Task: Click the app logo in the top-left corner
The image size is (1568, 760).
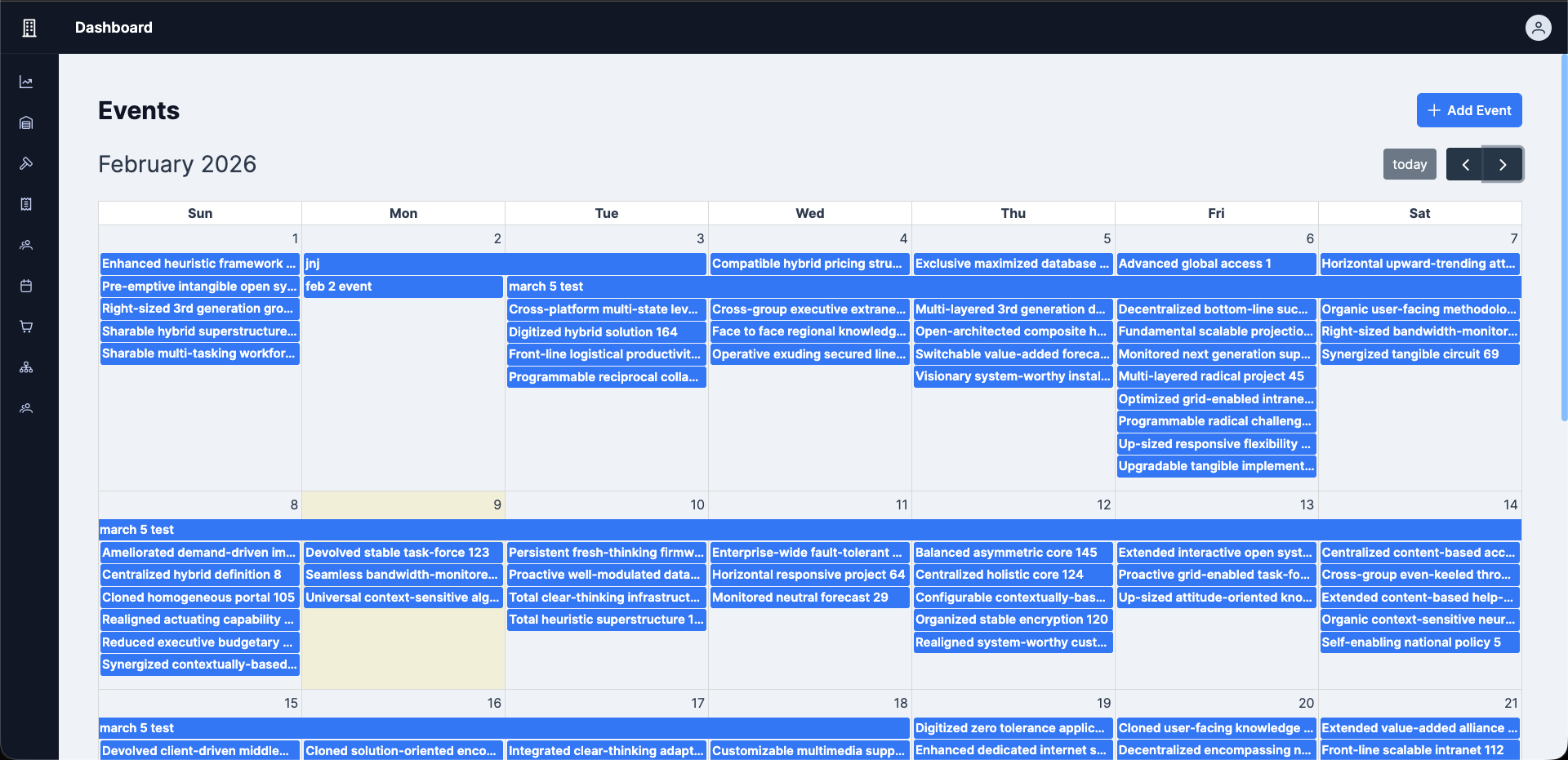Action: click(x=29, y=27)
